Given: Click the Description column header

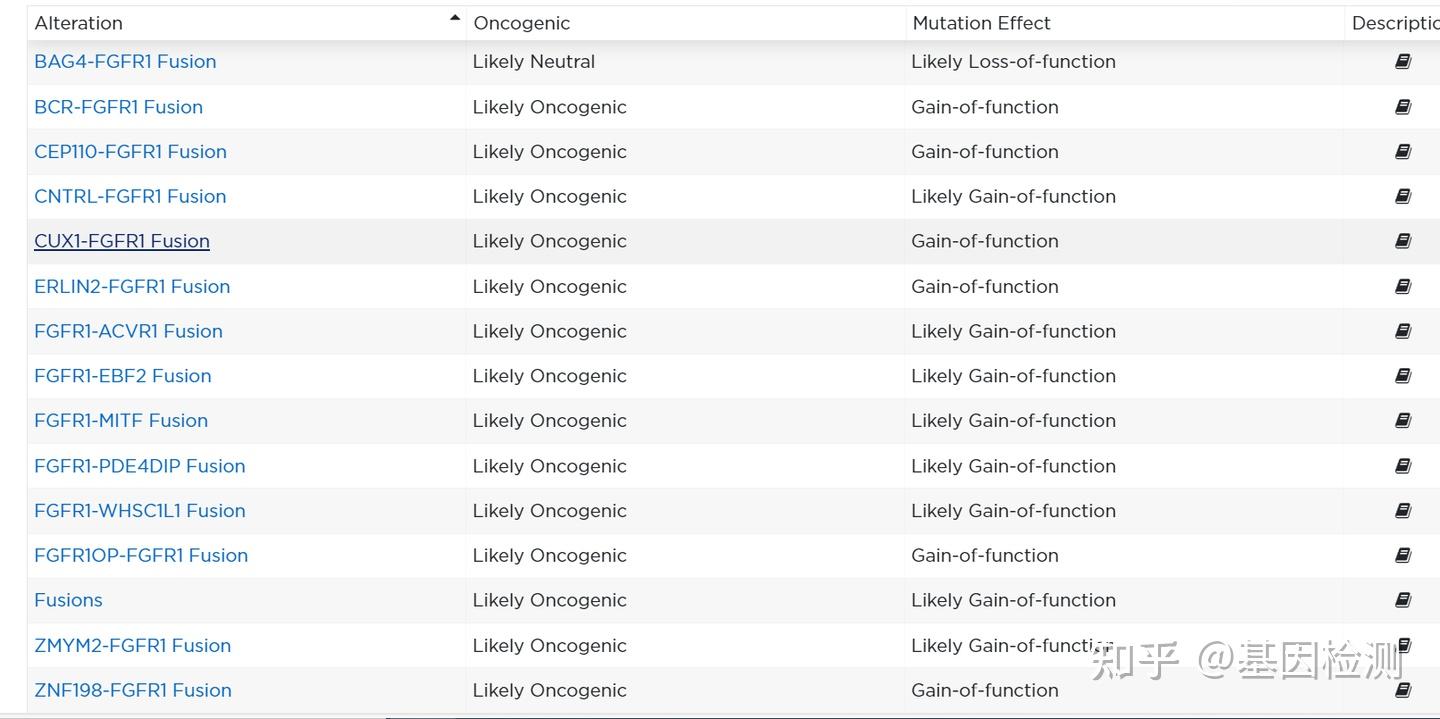Looking at the screenshot, I should pos(1395,23).
